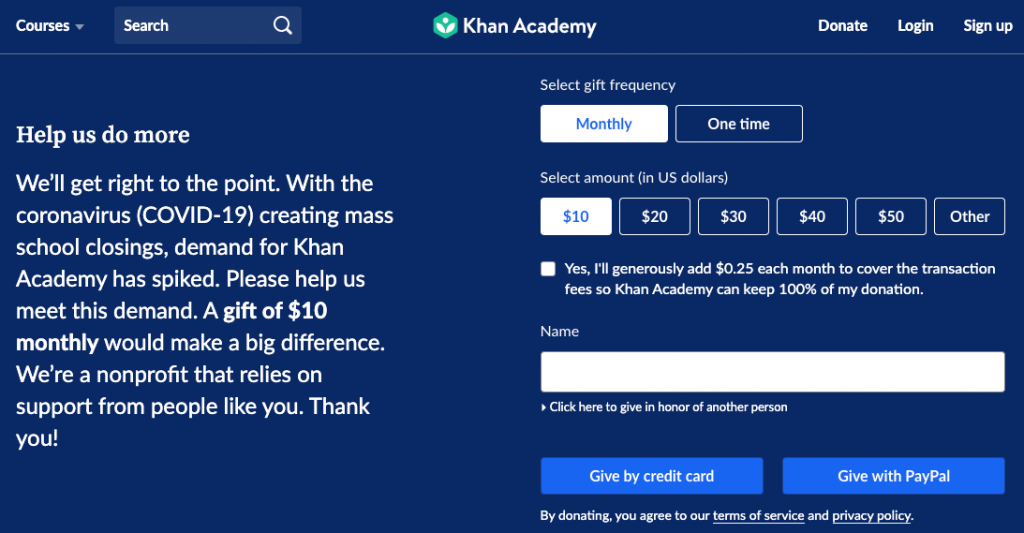Select the $40 amount option
Screen dimensions: 1024x533
[812, 216]
